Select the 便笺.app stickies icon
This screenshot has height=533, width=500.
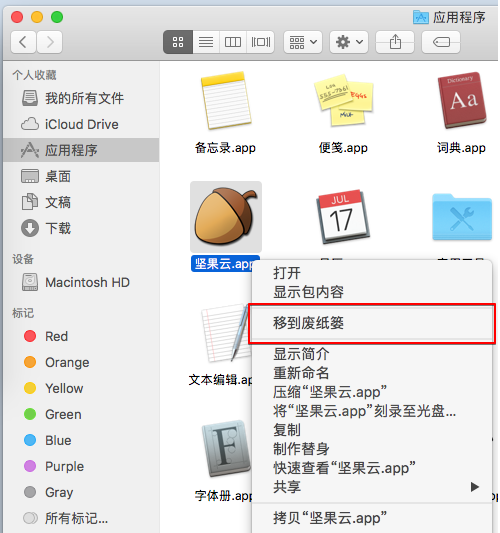tap(343, 100)
